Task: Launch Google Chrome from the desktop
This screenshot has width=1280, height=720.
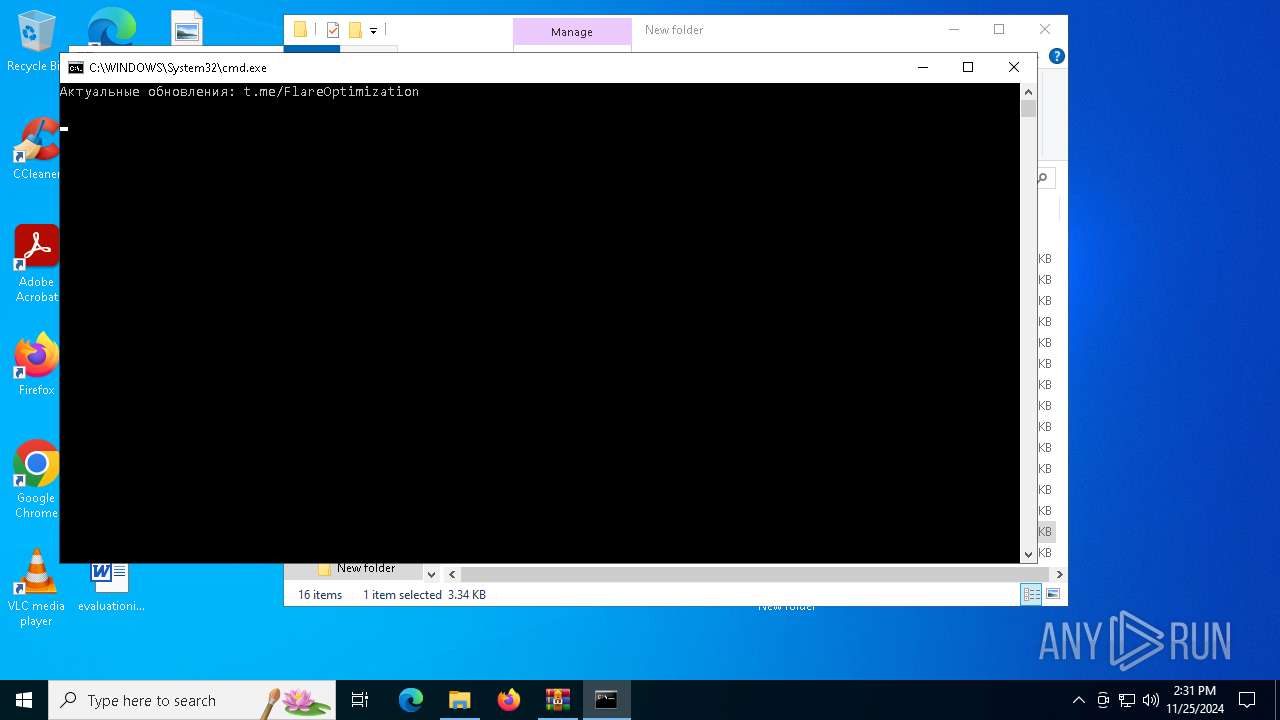Action: [36, 479]
